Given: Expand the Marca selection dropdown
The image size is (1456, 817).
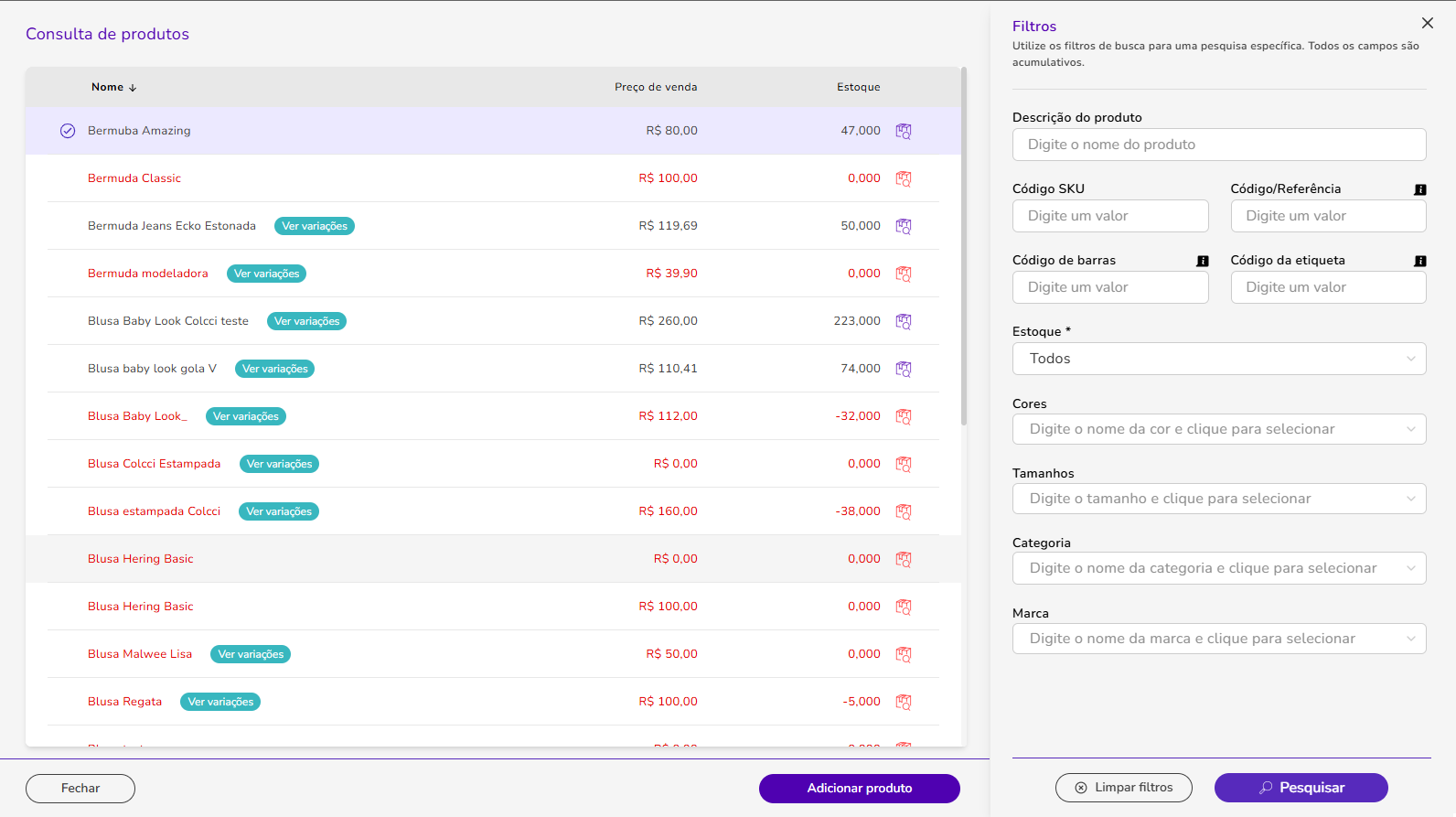Looking at the screenshot, I should click(1219, 639).
